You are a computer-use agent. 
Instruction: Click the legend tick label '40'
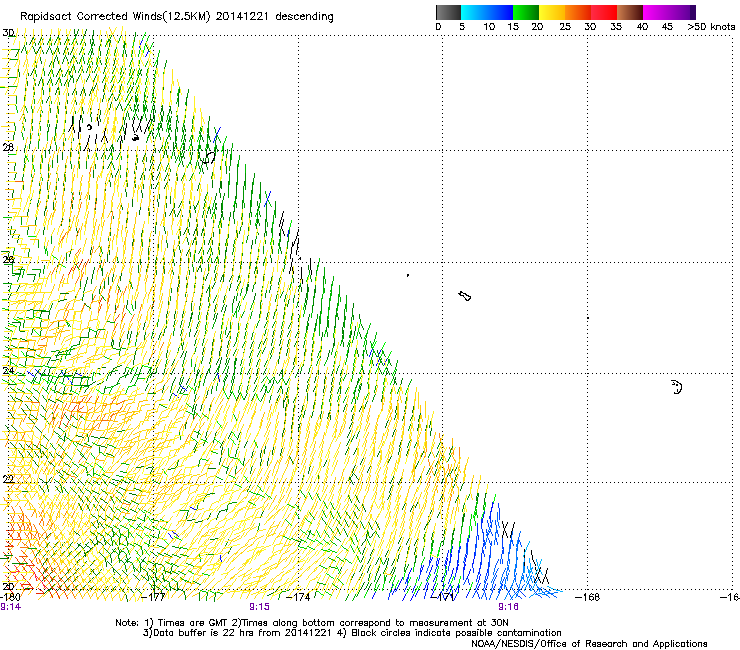pos(642,27)
